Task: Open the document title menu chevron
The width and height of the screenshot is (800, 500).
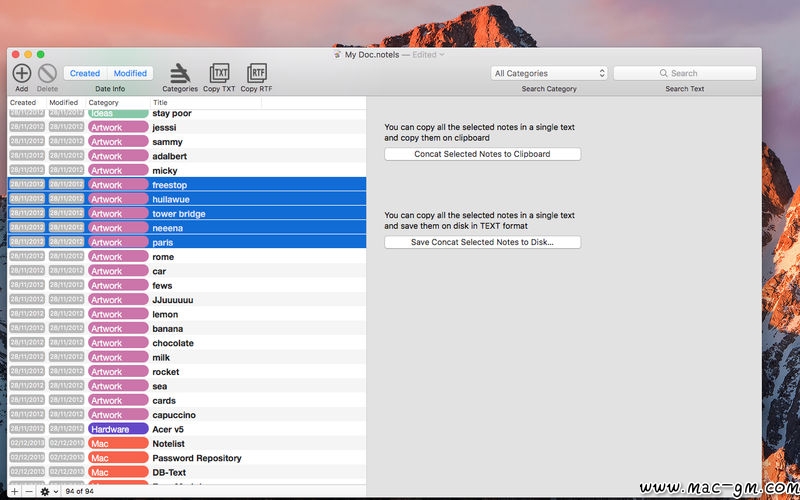Action: point(442,55)
